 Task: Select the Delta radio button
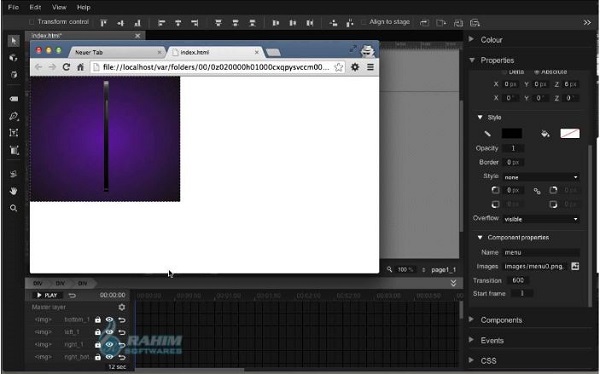pyautogui.click(x=504, y=72)
